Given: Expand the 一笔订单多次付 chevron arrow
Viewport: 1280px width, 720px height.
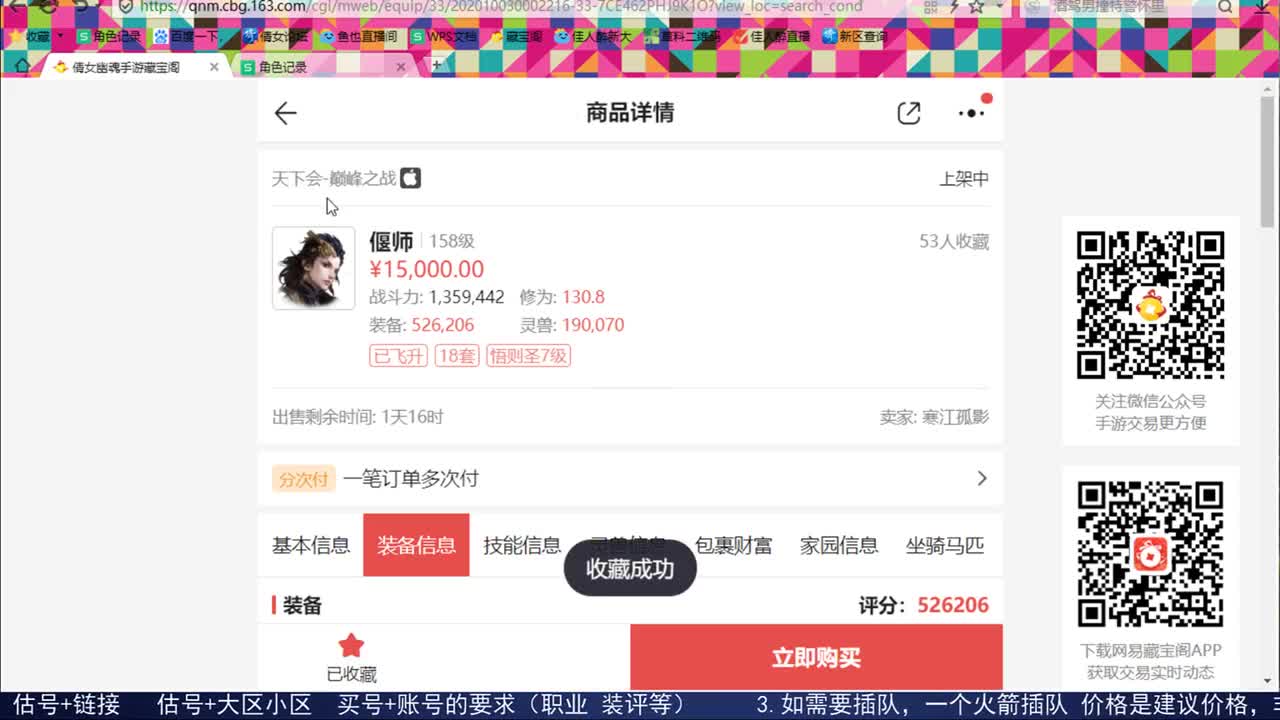Looking at the screenshot, I should 982,478.
